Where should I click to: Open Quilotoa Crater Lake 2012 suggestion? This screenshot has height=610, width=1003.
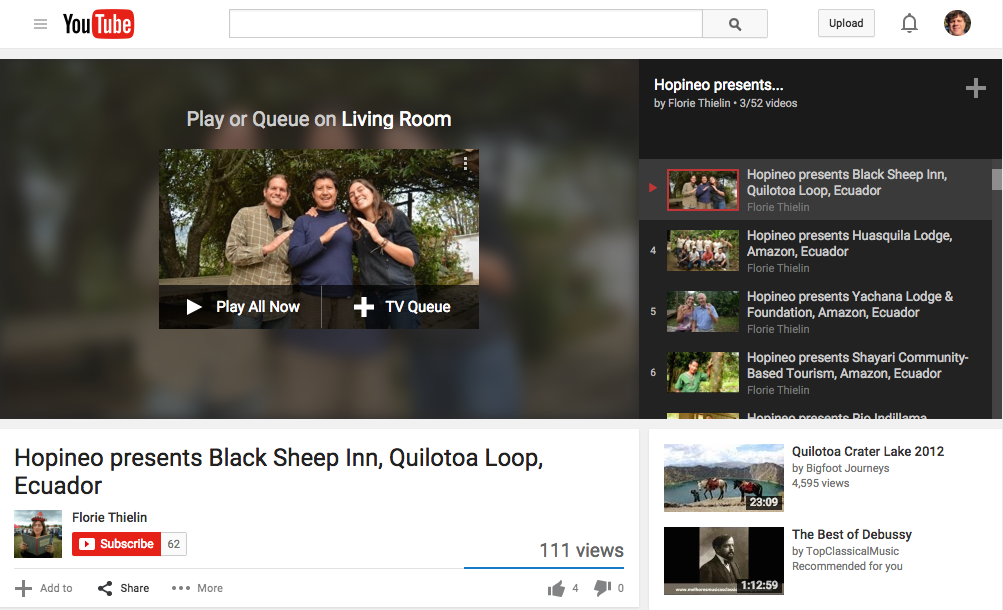click(868, 451)
